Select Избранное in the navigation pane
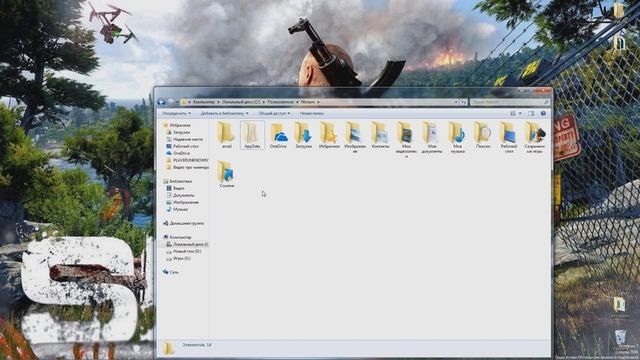The image size is (640, 360). pos(177,125)
